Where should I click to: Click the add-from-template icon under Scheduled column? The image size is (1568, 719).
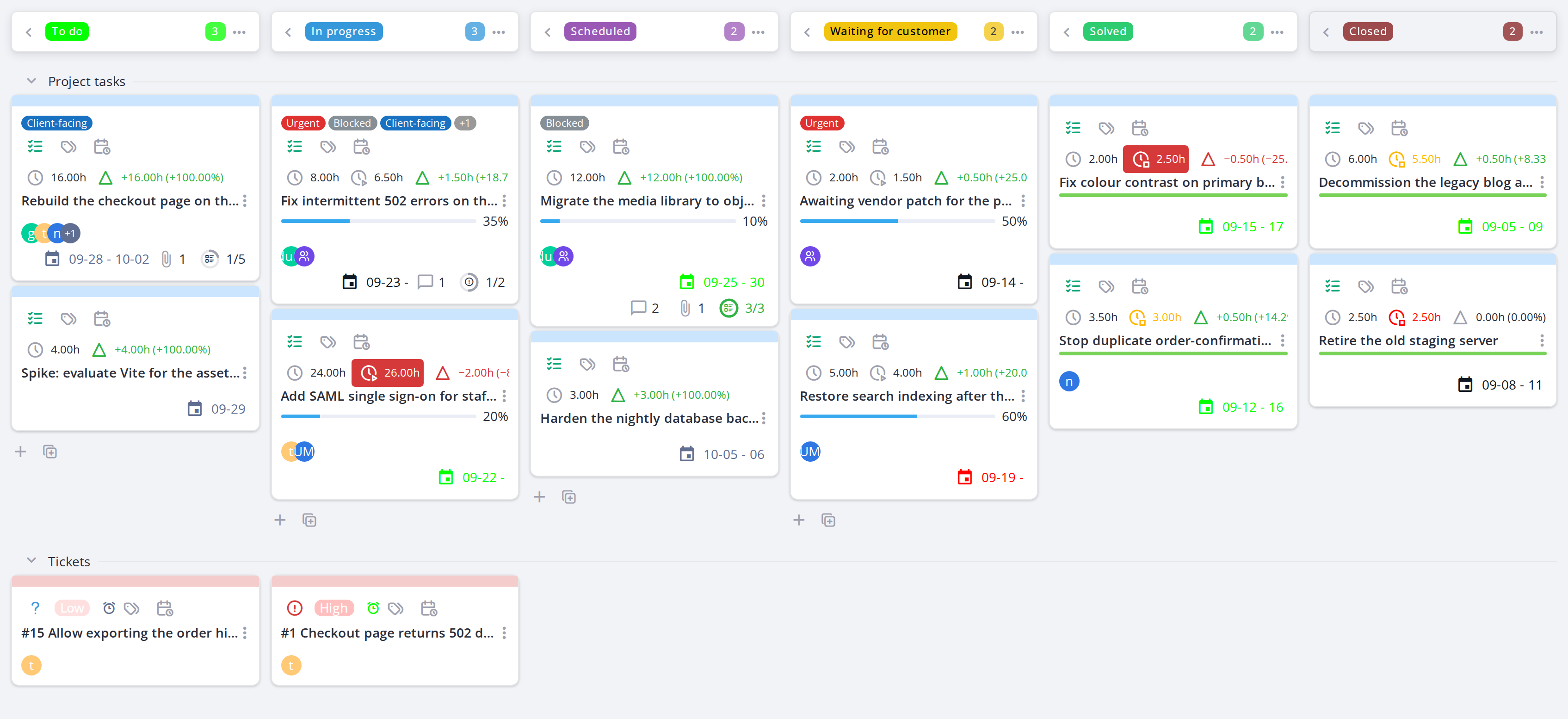pyautogui.click(x=568, y=497)
